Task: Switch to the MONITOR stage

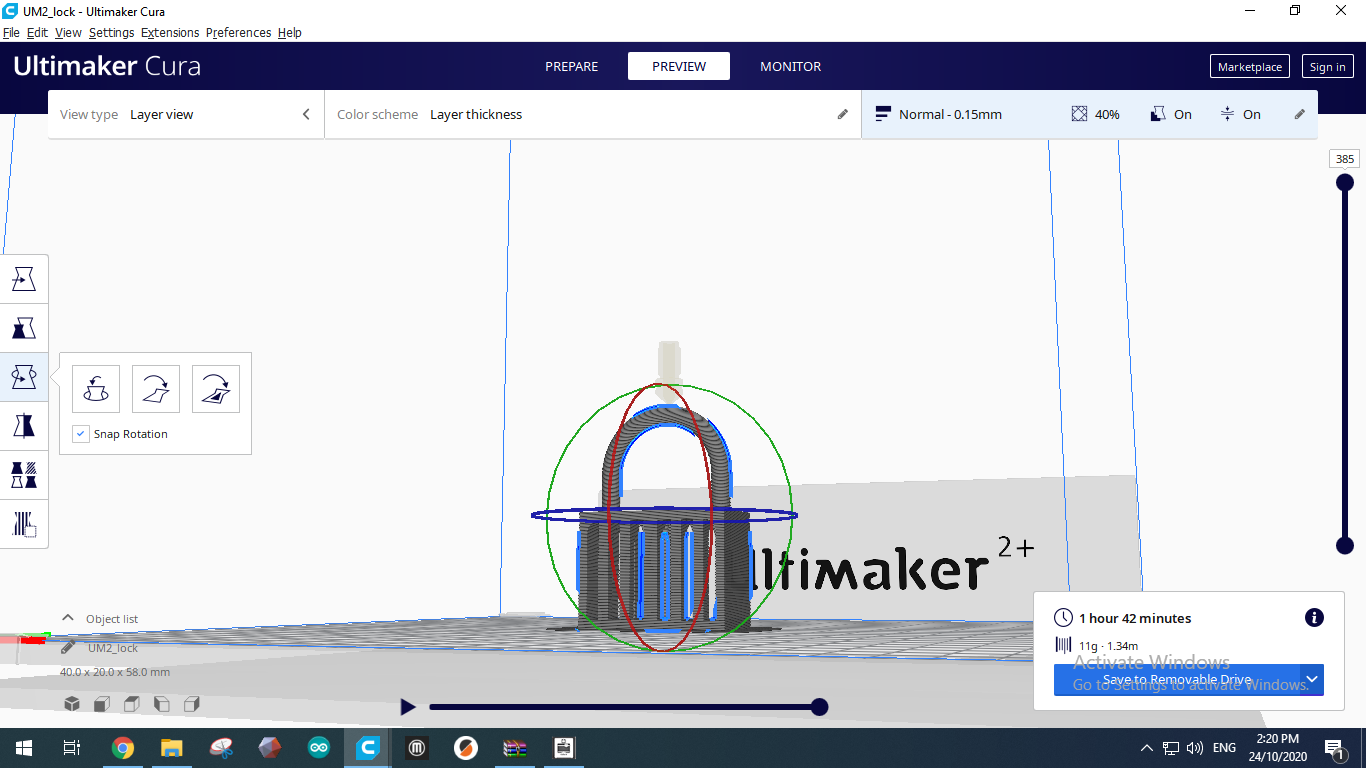Action: point(791,66)
